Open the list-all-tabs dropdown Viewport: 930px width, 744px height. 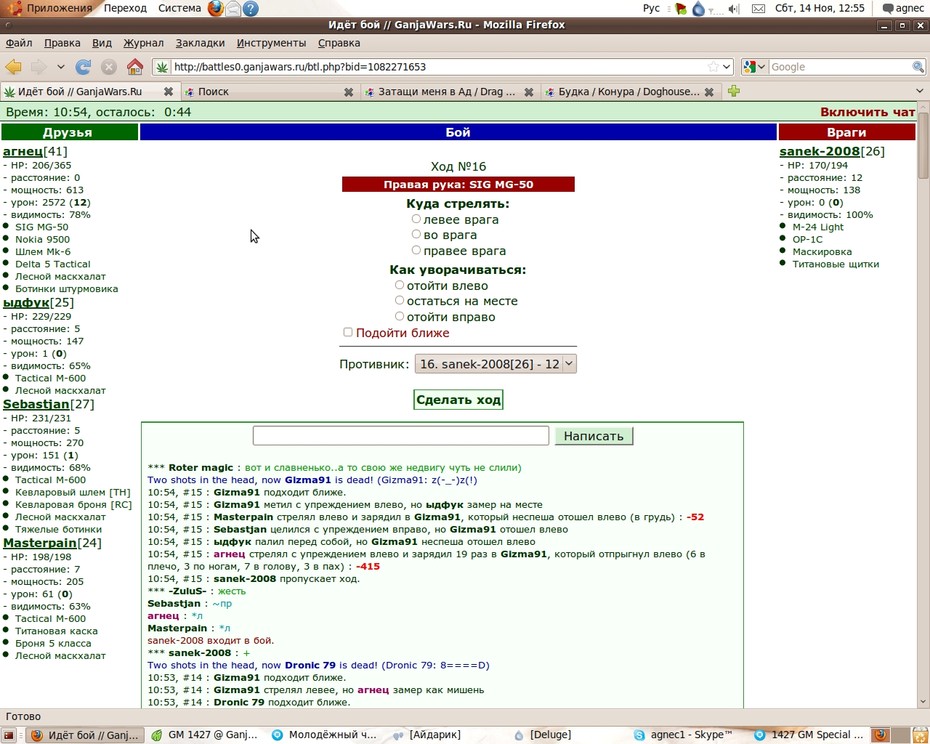[919, 91]
